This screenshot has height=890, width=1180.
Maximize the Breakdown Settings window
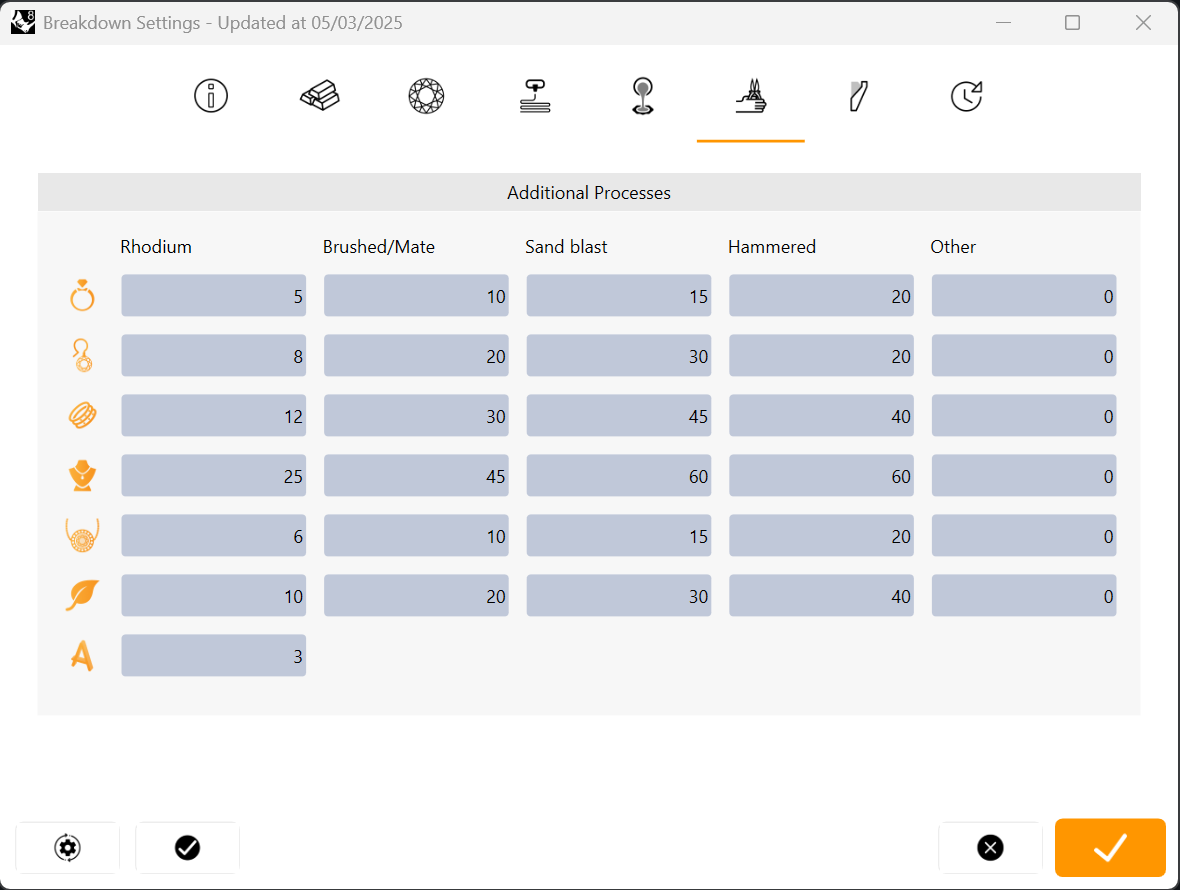tap(1072, 23)
